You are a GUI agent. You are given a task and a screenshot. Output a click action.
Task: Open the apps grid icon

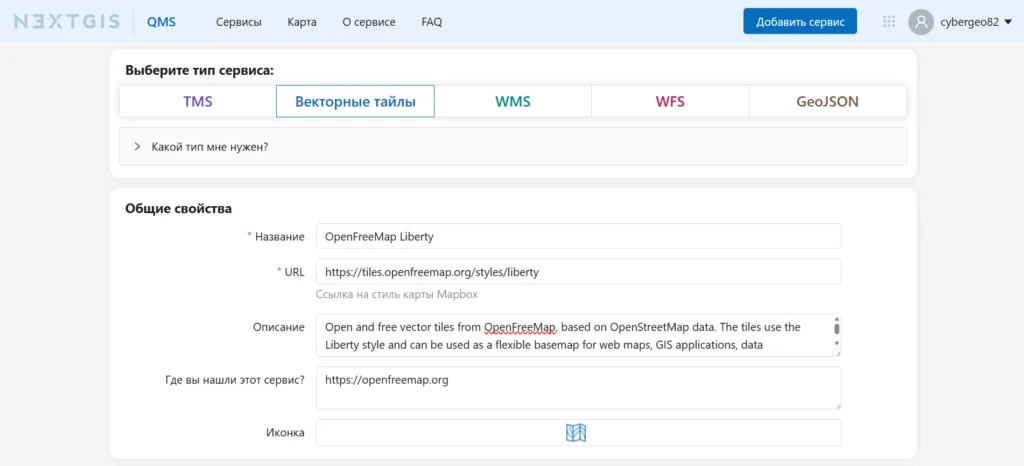point(889,22)
